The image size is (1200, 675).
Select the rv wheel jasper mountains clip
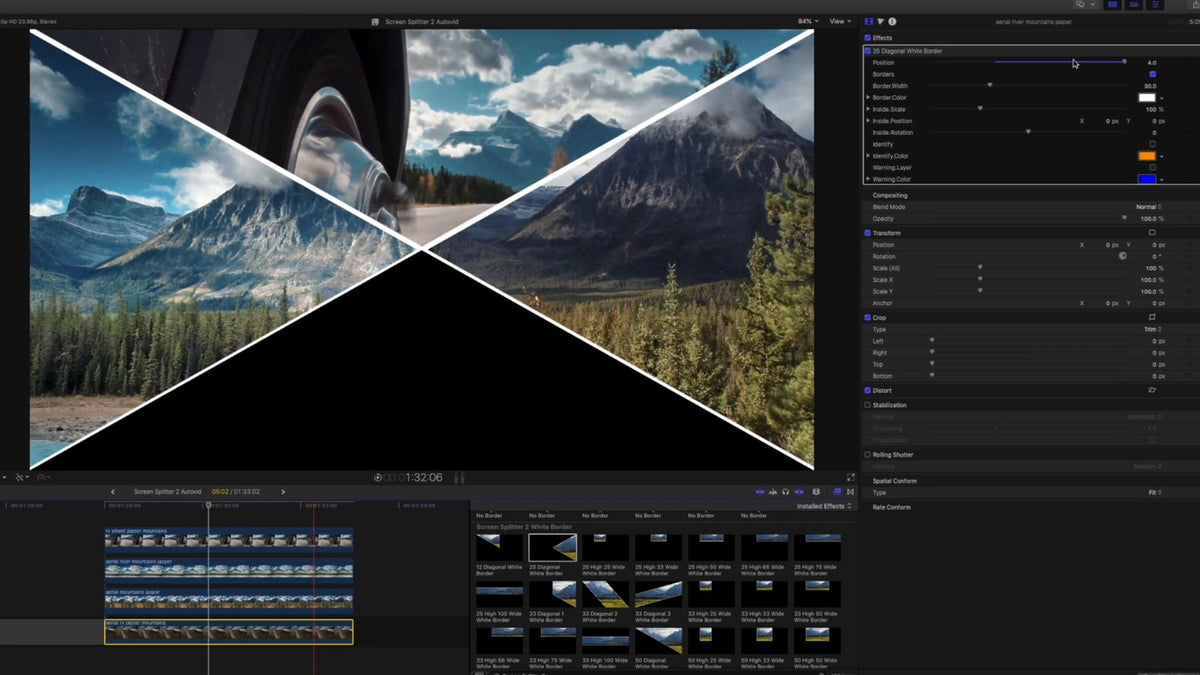[x=229, y=540]
